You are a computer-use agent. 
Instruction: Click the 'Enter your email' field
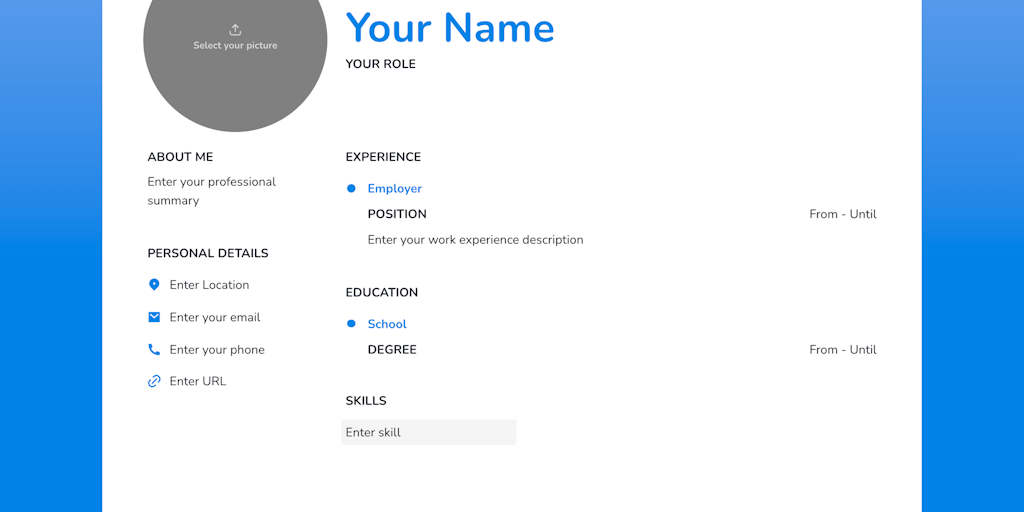pos(215,317)
